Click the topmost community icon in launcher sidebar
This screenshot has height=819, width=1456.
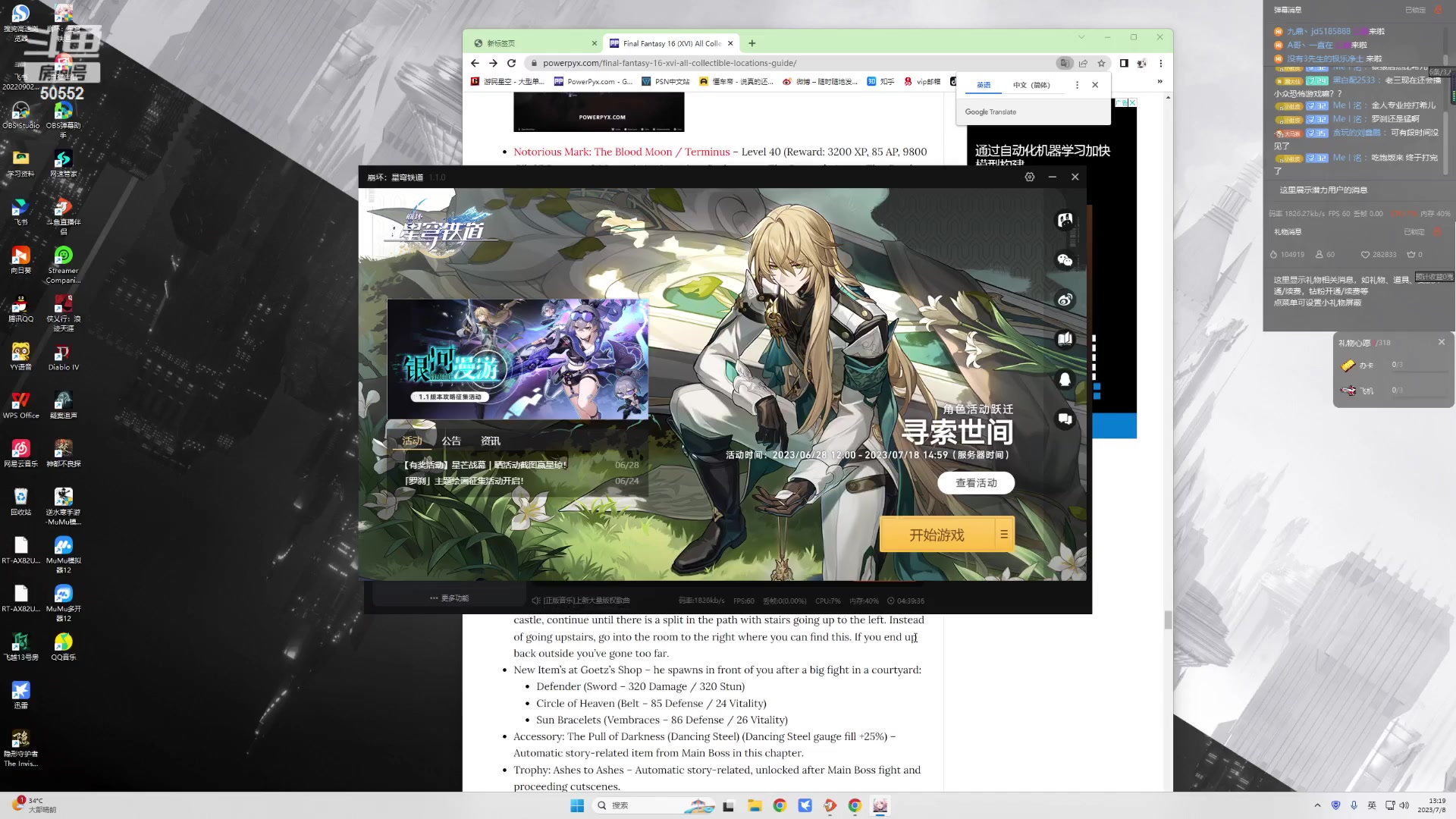click(x=1065, y=220)
